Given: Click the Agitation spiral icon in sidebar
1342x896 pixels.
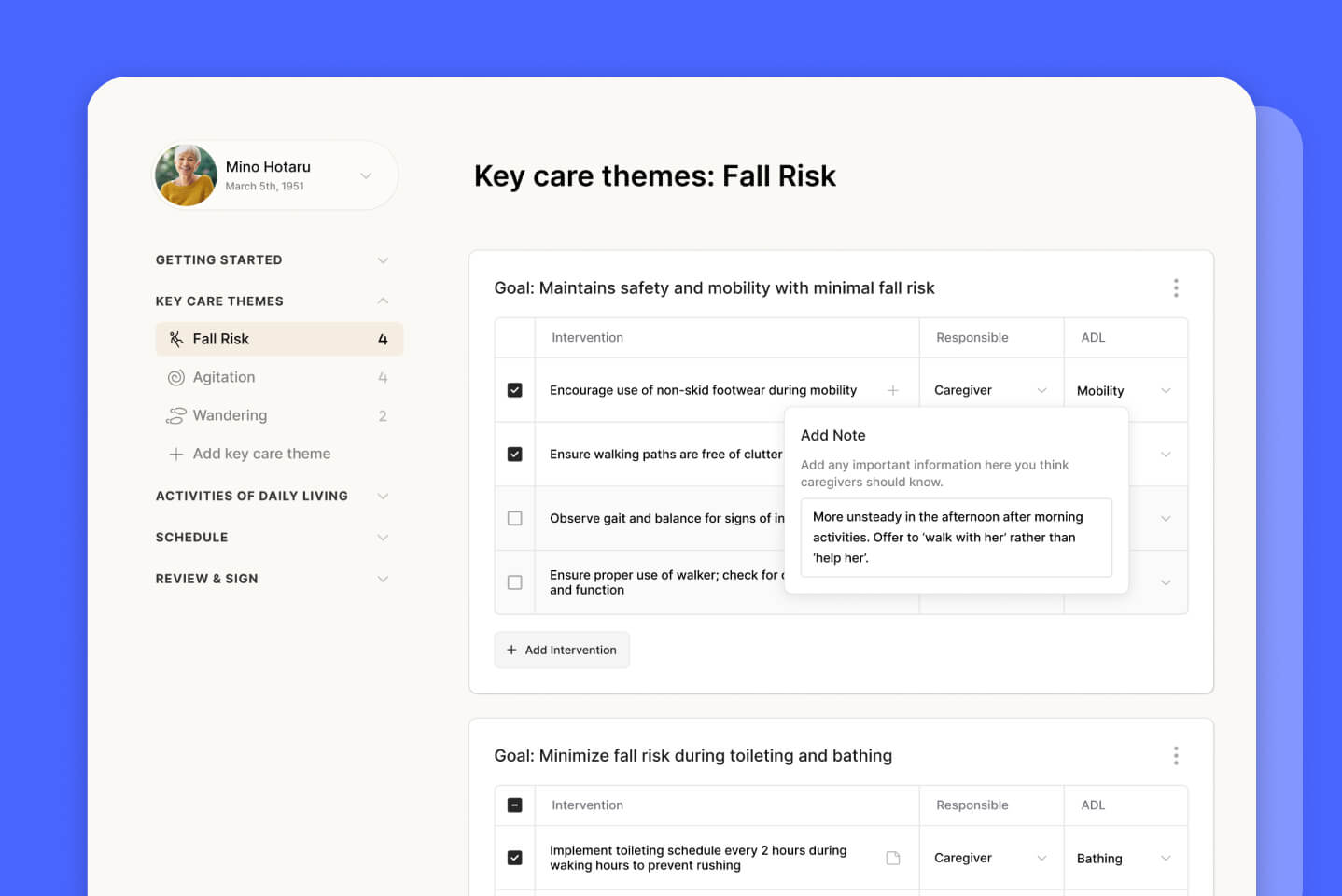Looking at the screenshot, I should [x=175, y=377].
